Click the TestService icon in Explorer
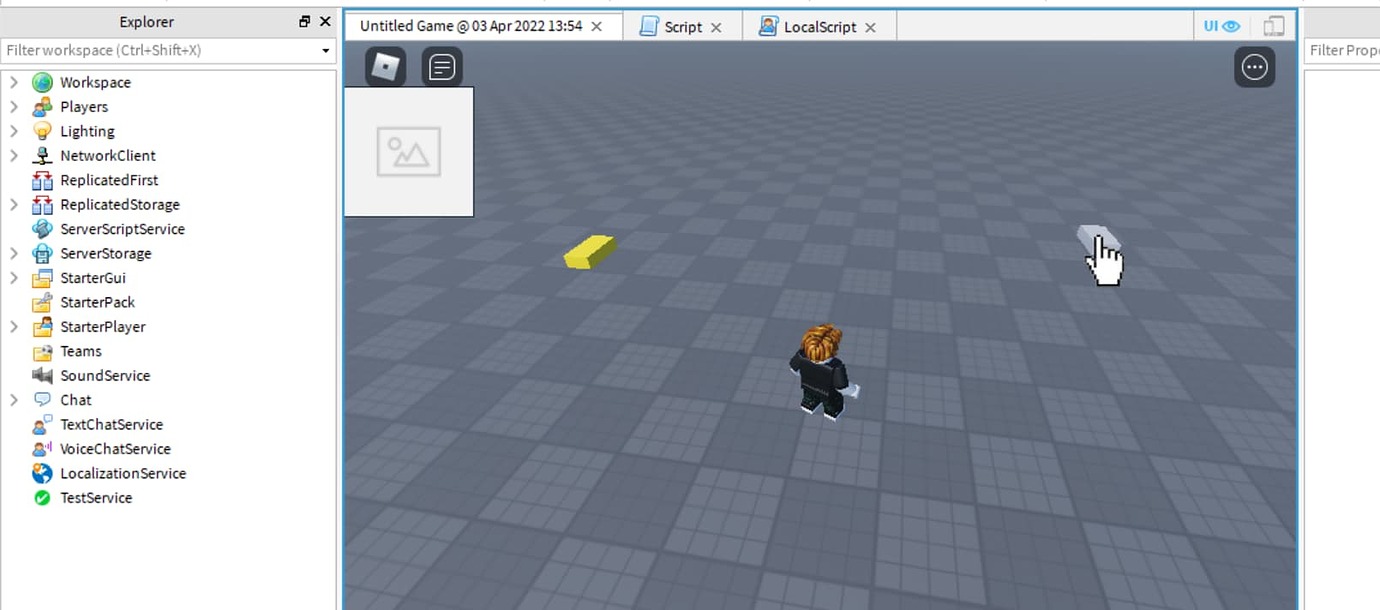Screen dimensions: 1380x610 41,497
